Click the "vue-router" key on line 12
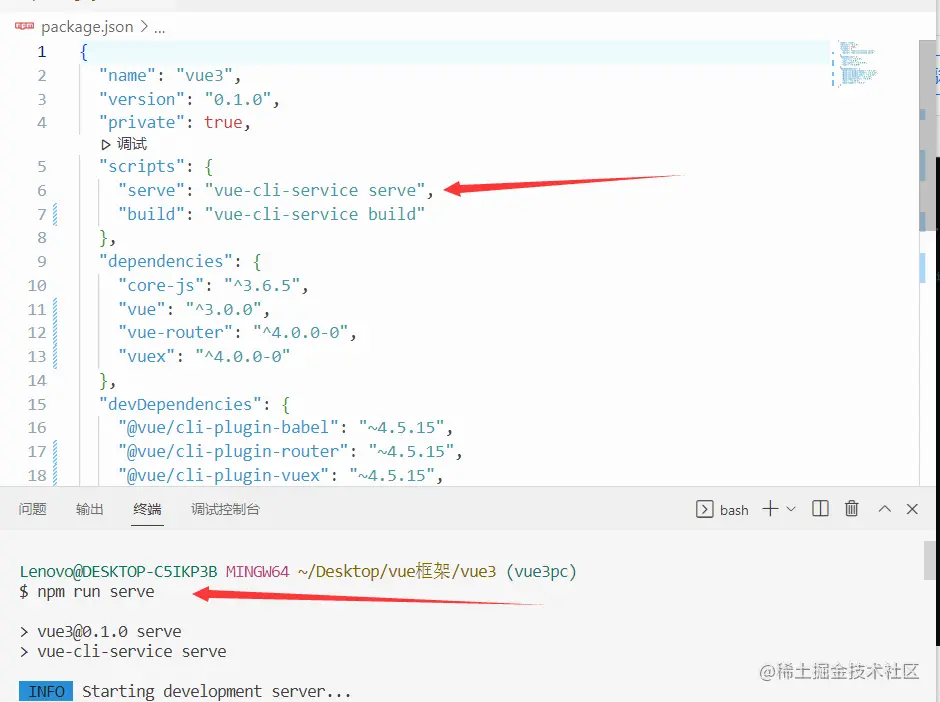Image resolution: width=940 pixels, height=702 pixels. point(175,332)
